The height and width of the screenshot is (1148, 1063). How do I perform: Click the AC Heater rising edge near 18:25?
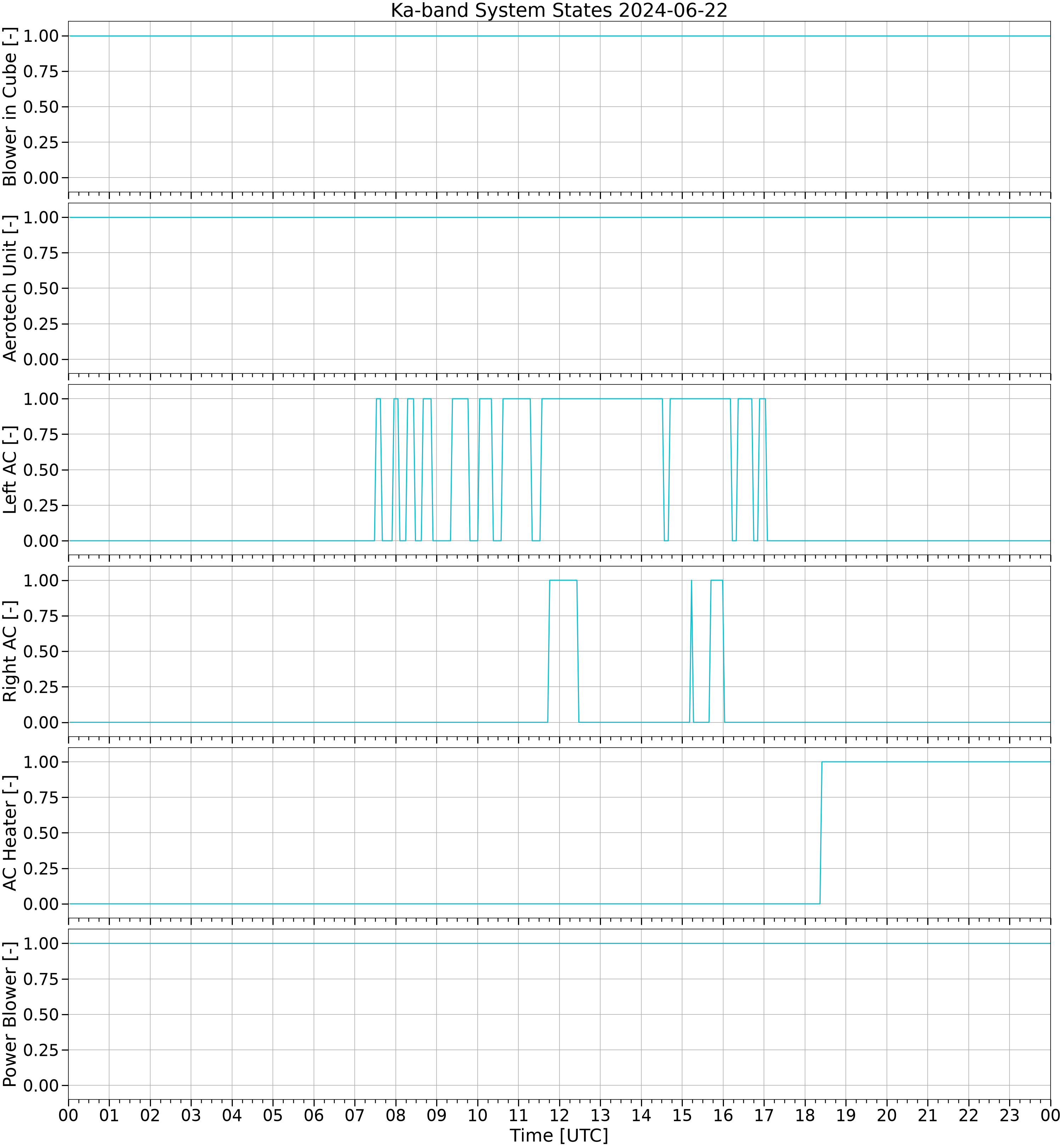[x=821, y=833]
